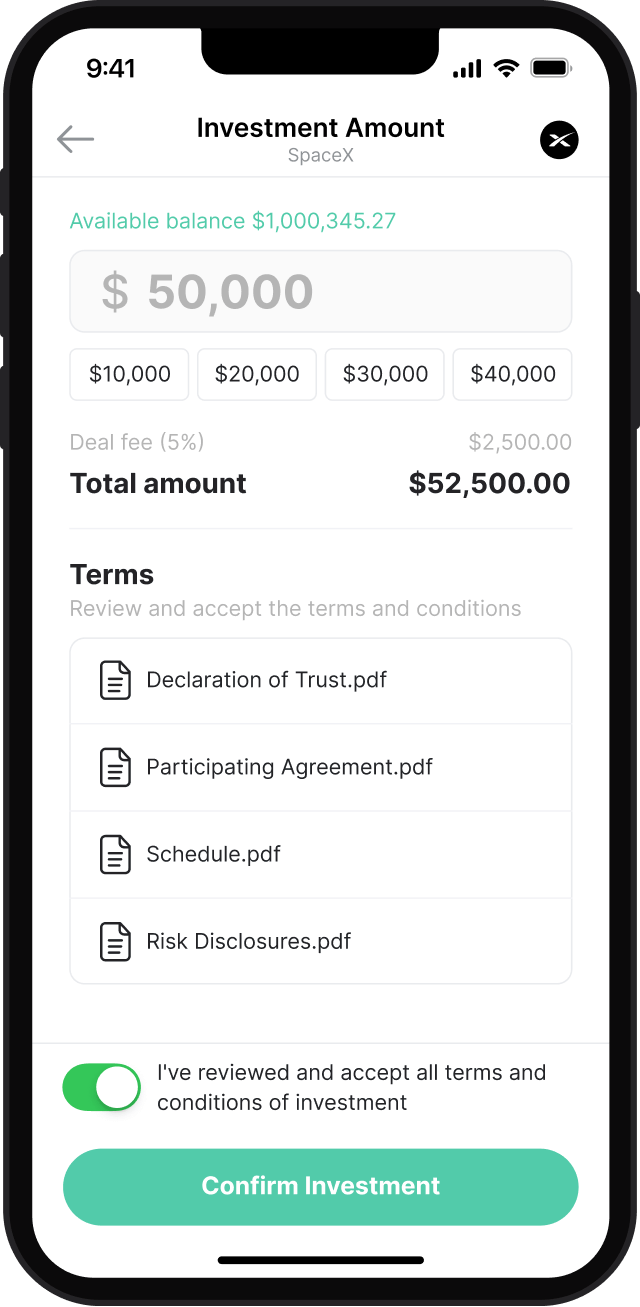Click the Participating Agreement document icon

[x=115, y=767]
